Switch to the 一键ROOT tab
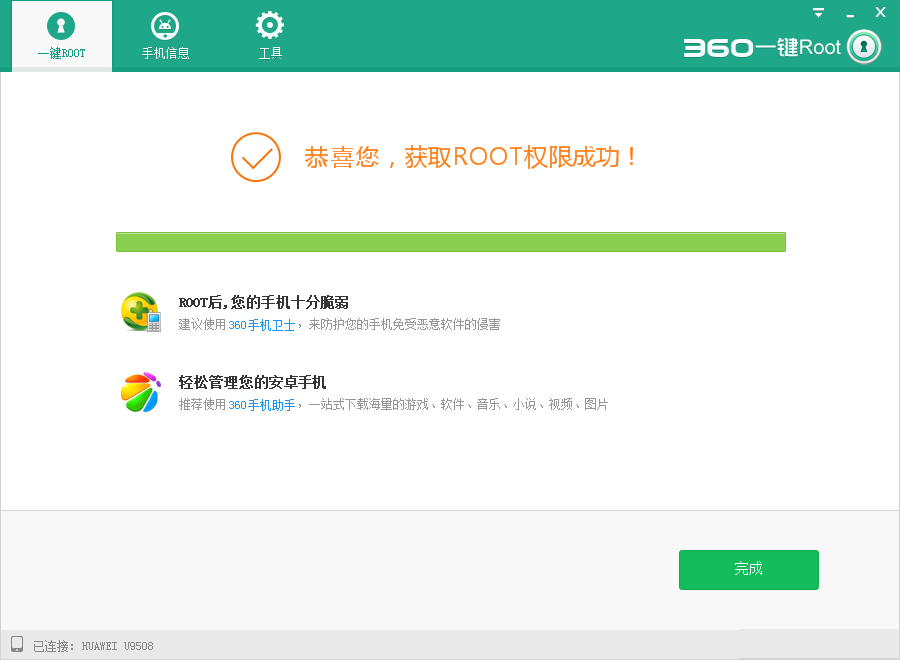This screenshot has width=900, height=660. tap(61, 36)
